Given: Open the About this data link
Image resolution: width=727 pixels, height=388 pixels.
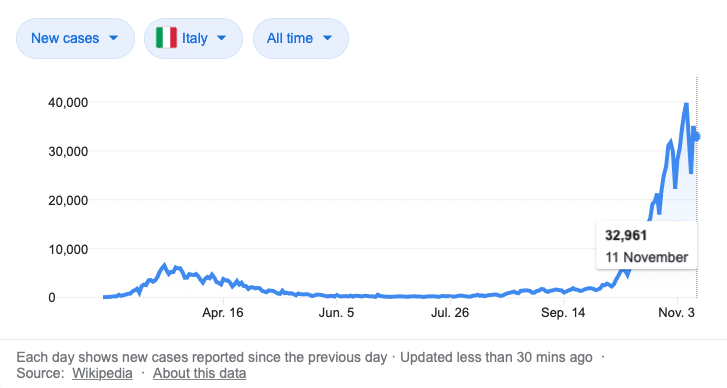Looking at the screenshot, I should pyautogui.click(x=199, y=373).
